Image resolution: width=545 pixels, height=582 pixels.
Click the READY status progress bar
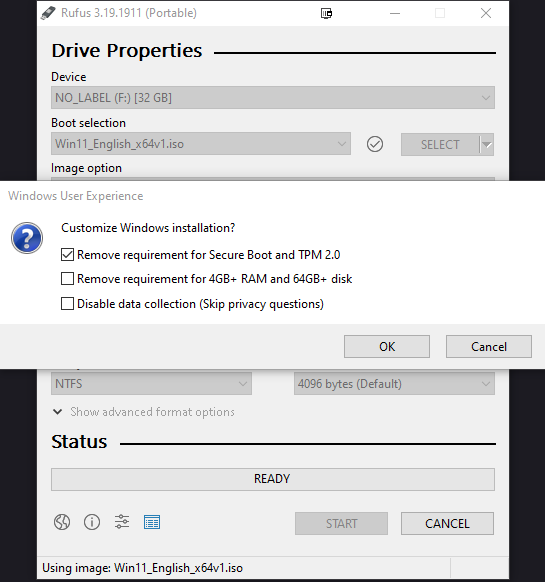tap(273, 479)
